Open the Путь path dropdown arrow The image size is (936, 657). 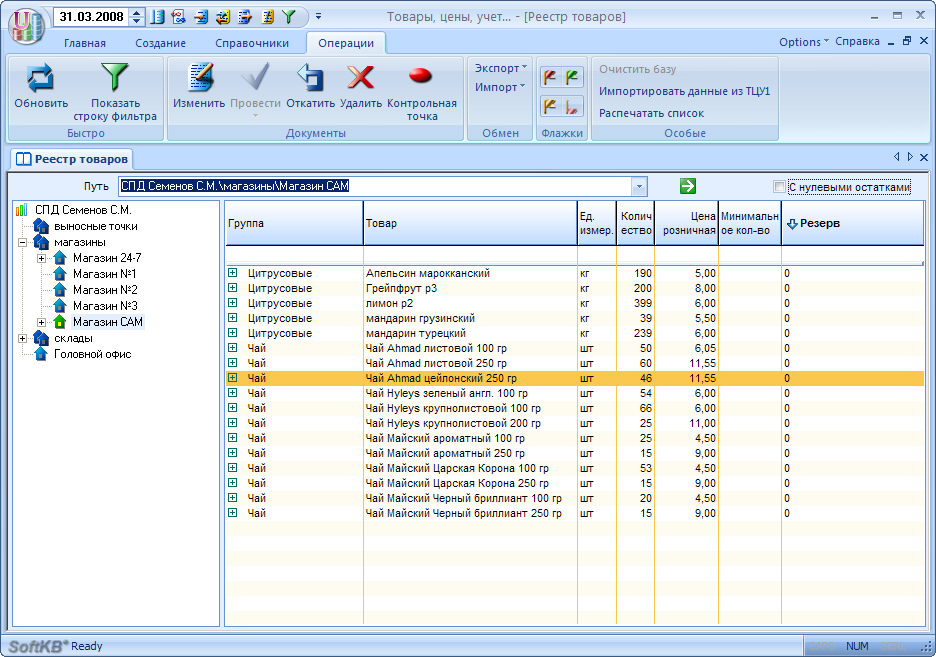[639, 186]
